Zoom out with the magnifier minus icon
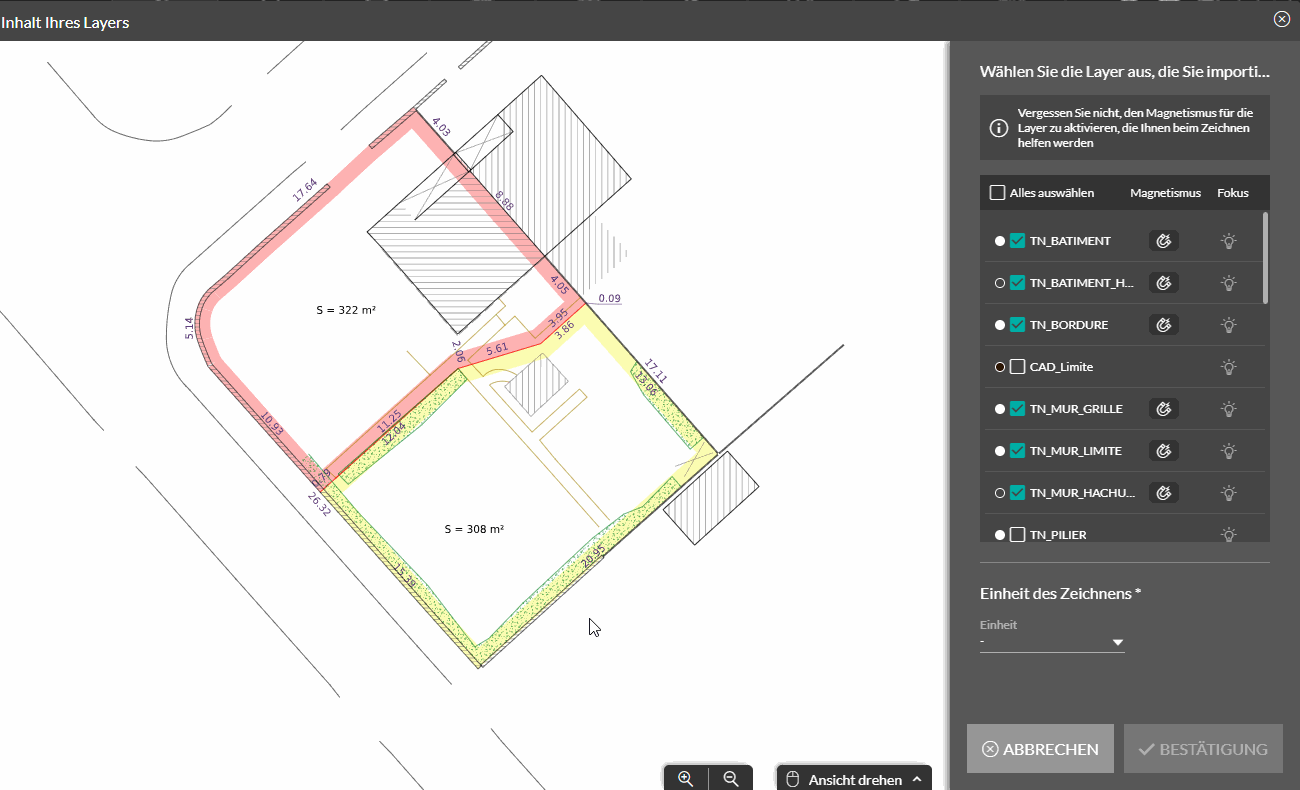 (x=731, y=779)
